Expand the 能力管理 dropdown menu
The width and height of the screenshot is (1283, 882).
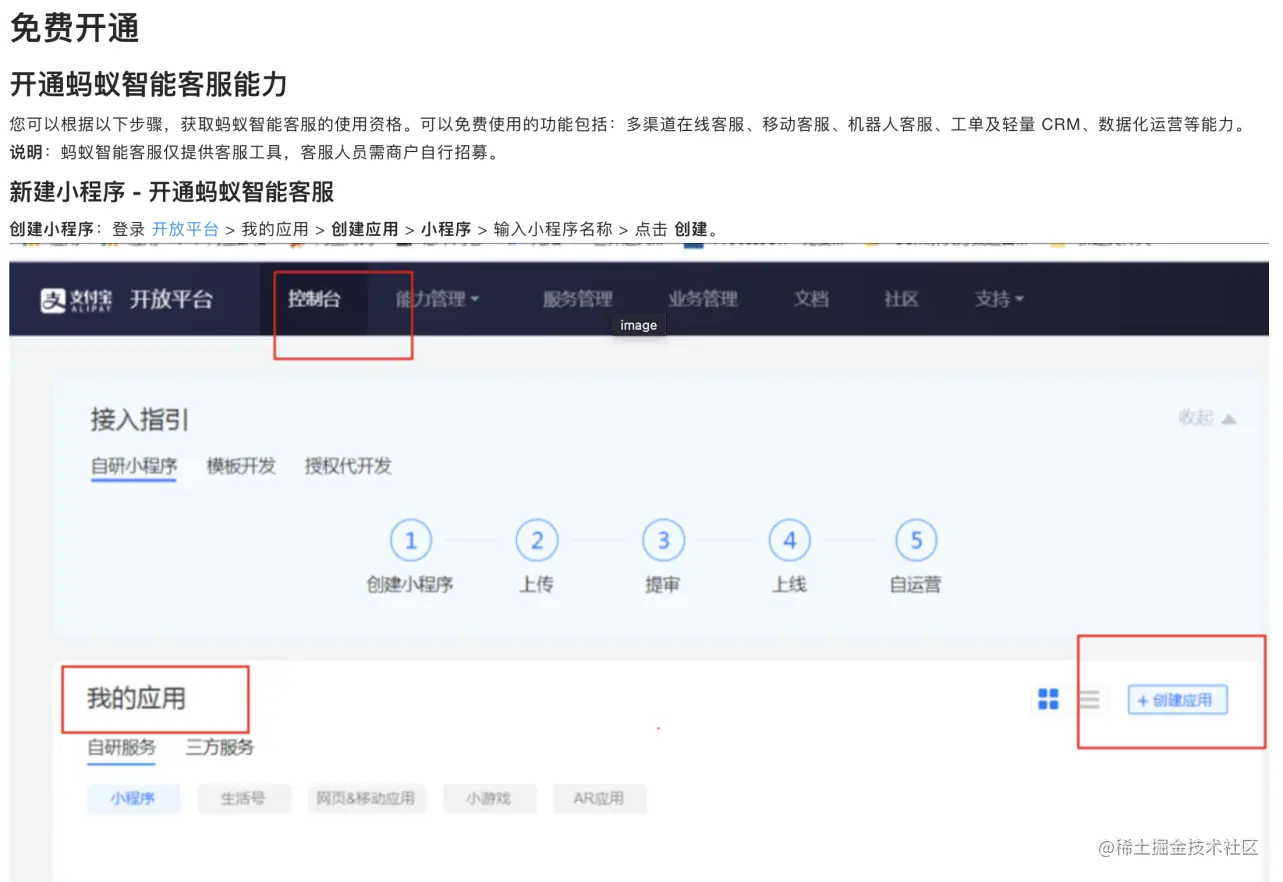click(437, 299)
